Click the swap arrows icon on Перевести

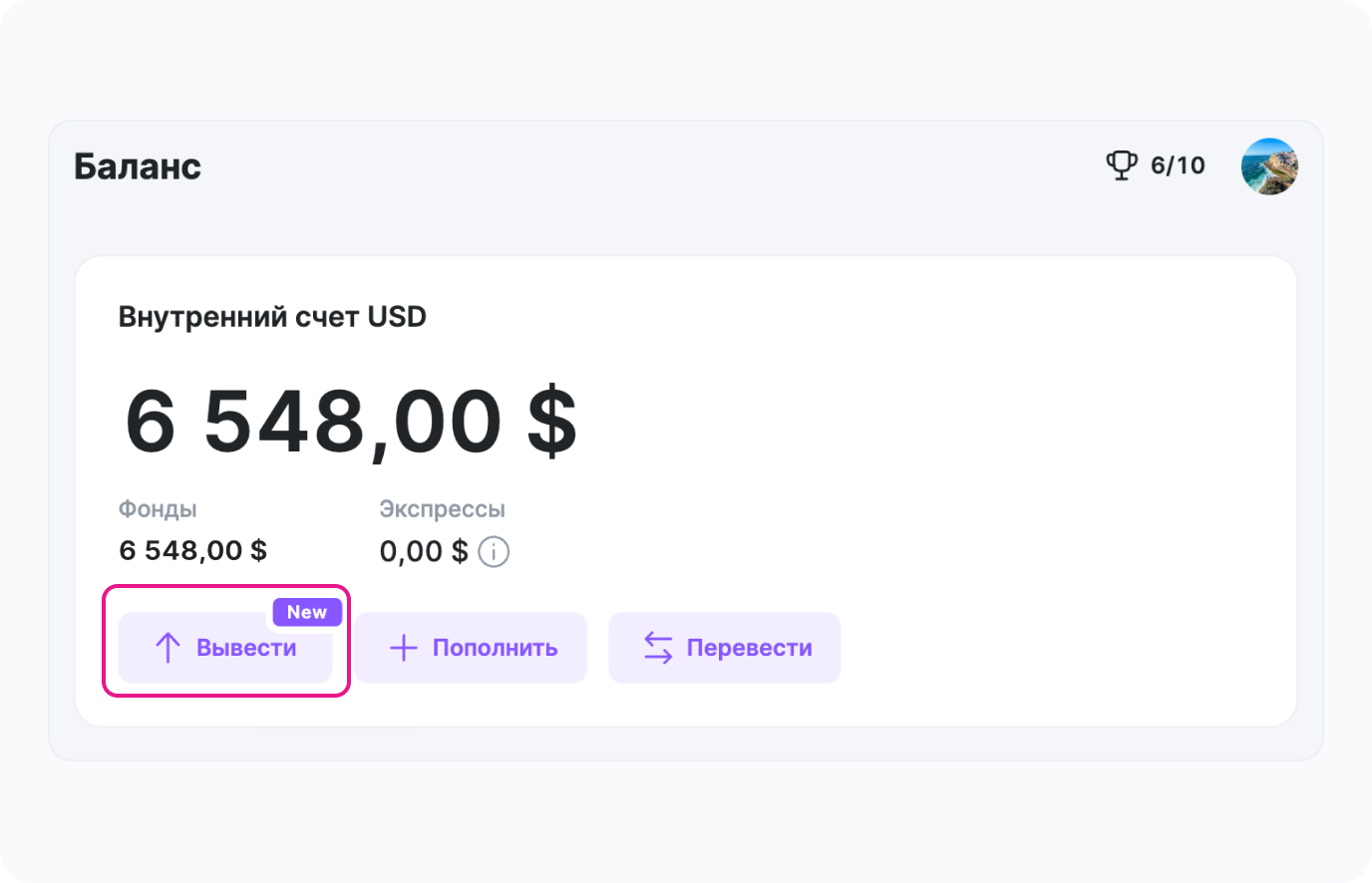[x=658, y=648]
